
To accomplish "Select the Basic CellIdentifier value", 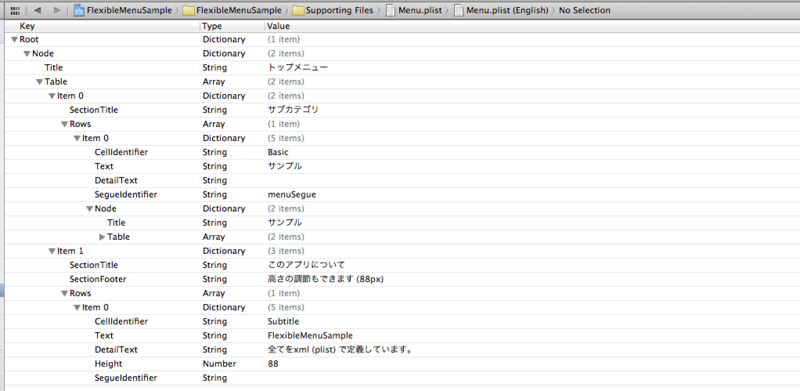I will (278, 152).
